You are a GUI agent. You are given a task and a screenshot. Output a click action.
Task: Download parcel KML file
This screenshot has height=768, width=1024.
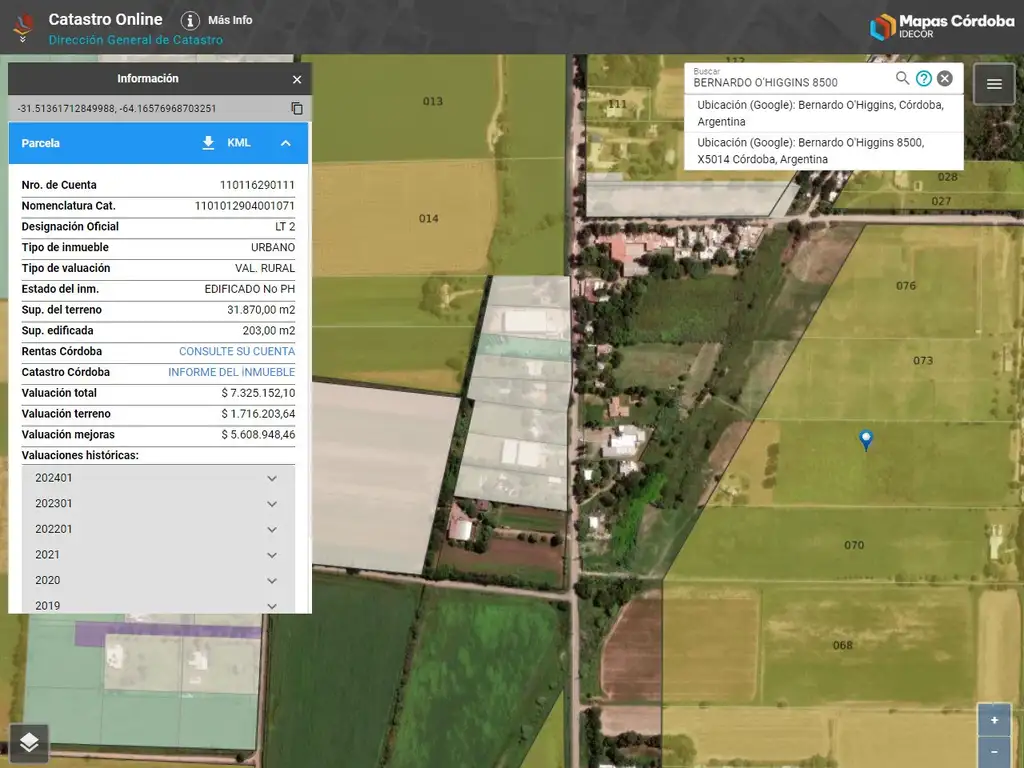[209, 143]
